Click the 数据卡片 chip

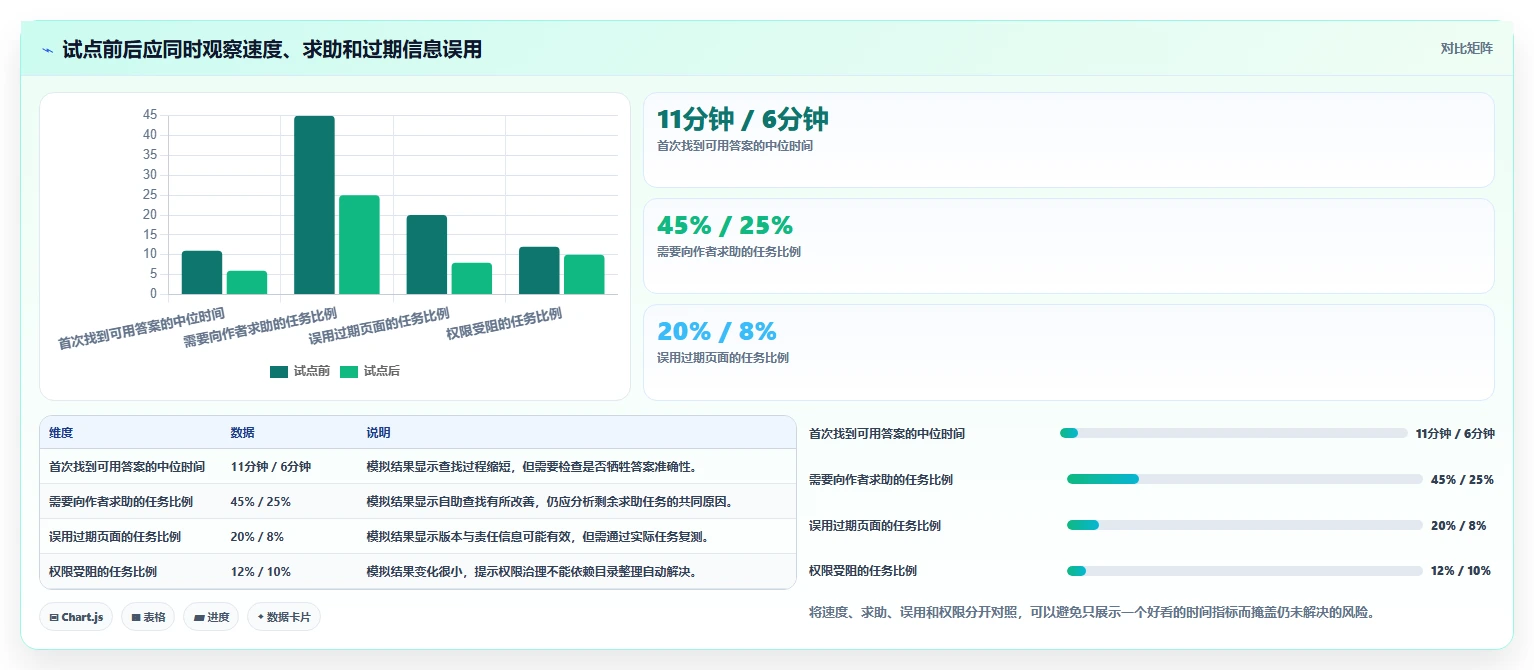pyautogui.click(x=284, y=617)
